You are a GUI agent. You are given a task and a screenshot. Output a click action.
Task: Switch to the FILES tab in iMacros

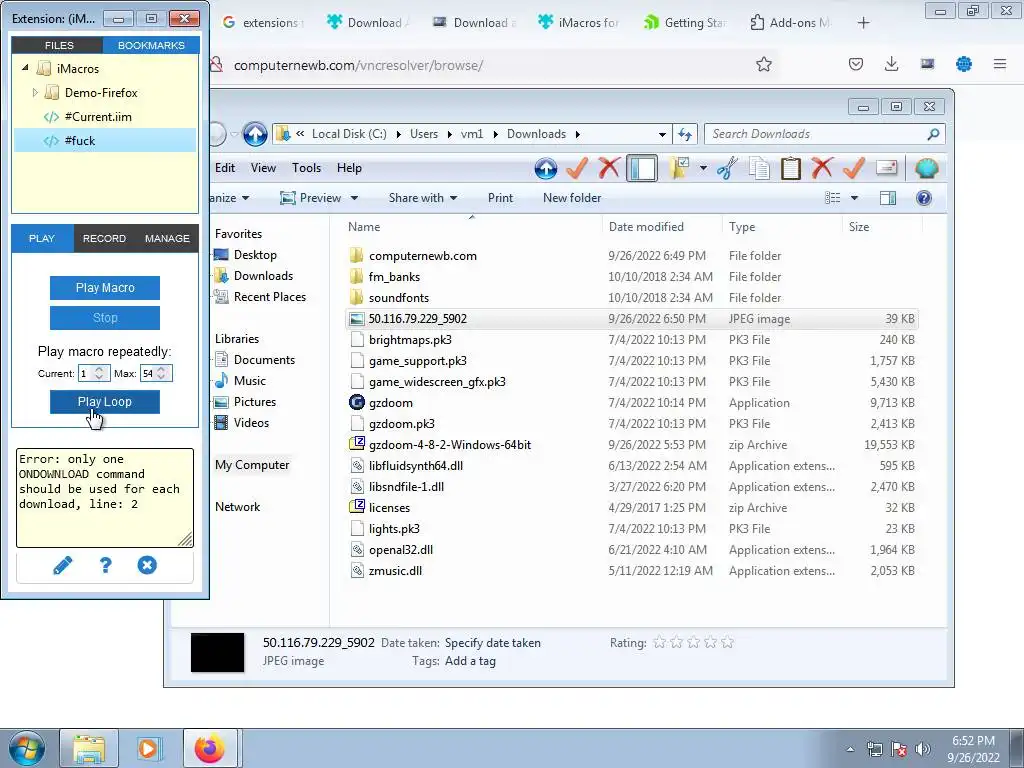point(59,45)
